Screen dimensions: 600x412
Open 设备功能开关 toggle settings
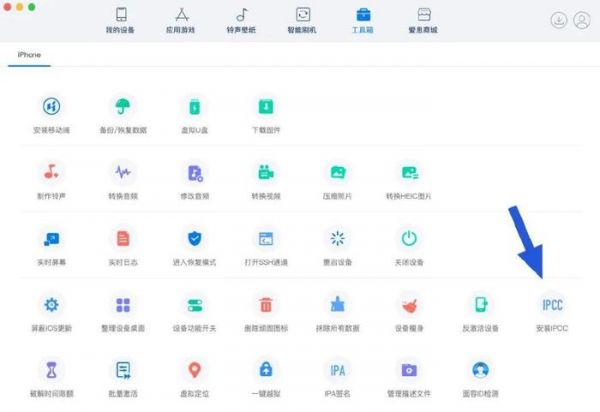(194, 305)
